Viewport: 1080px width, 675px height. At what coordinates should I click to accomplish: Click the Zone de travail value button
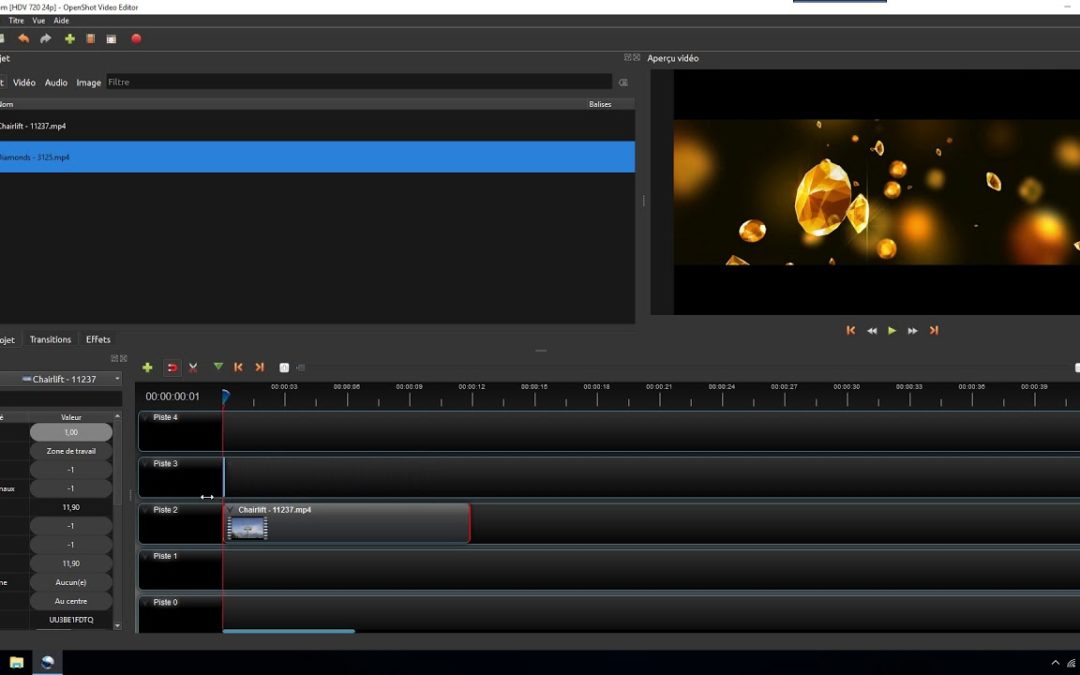point(71,451)
